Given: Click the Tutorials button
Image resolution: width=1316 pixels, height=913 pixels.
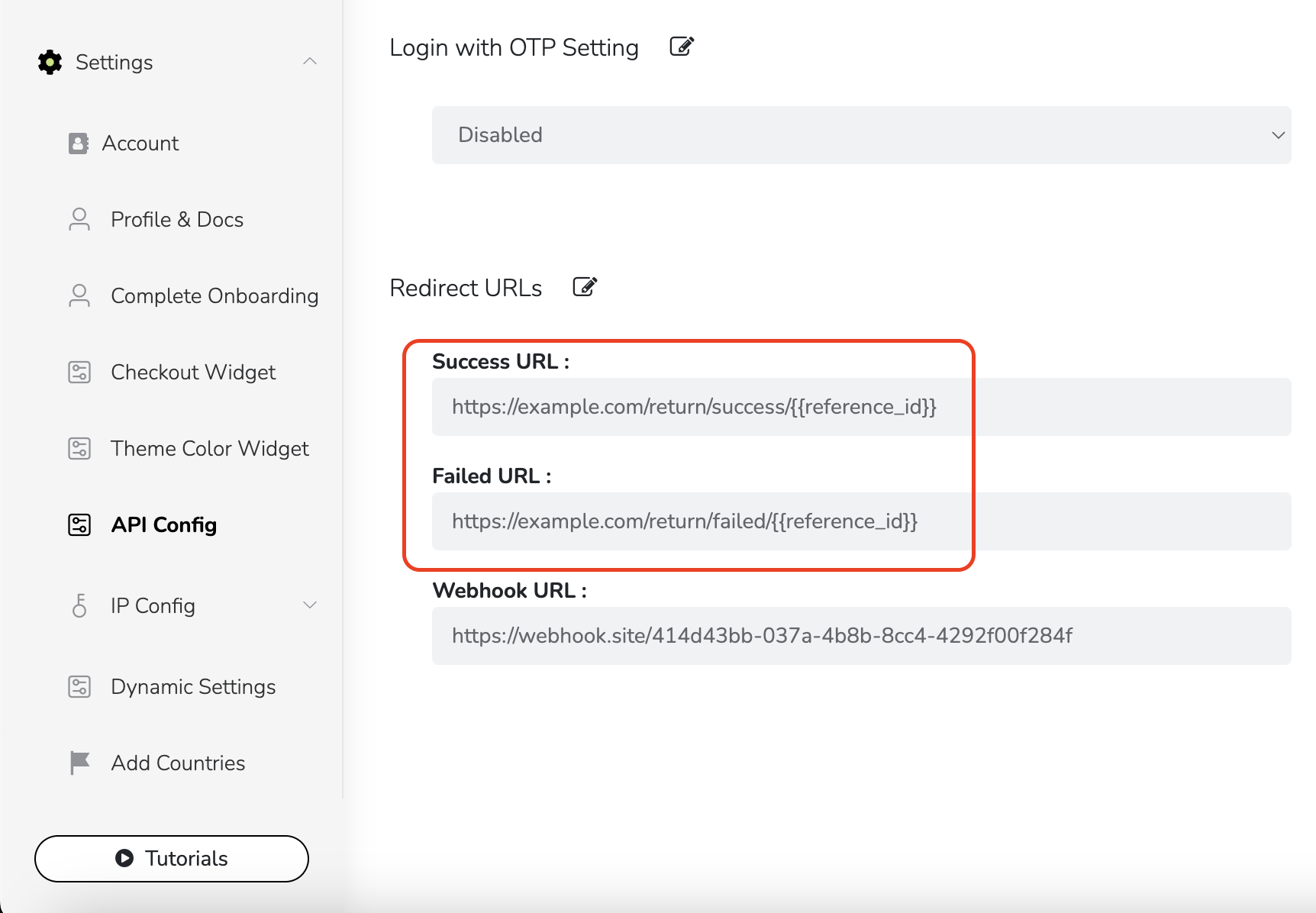Looking at the screenshot, I should click(x=172, y=859).
